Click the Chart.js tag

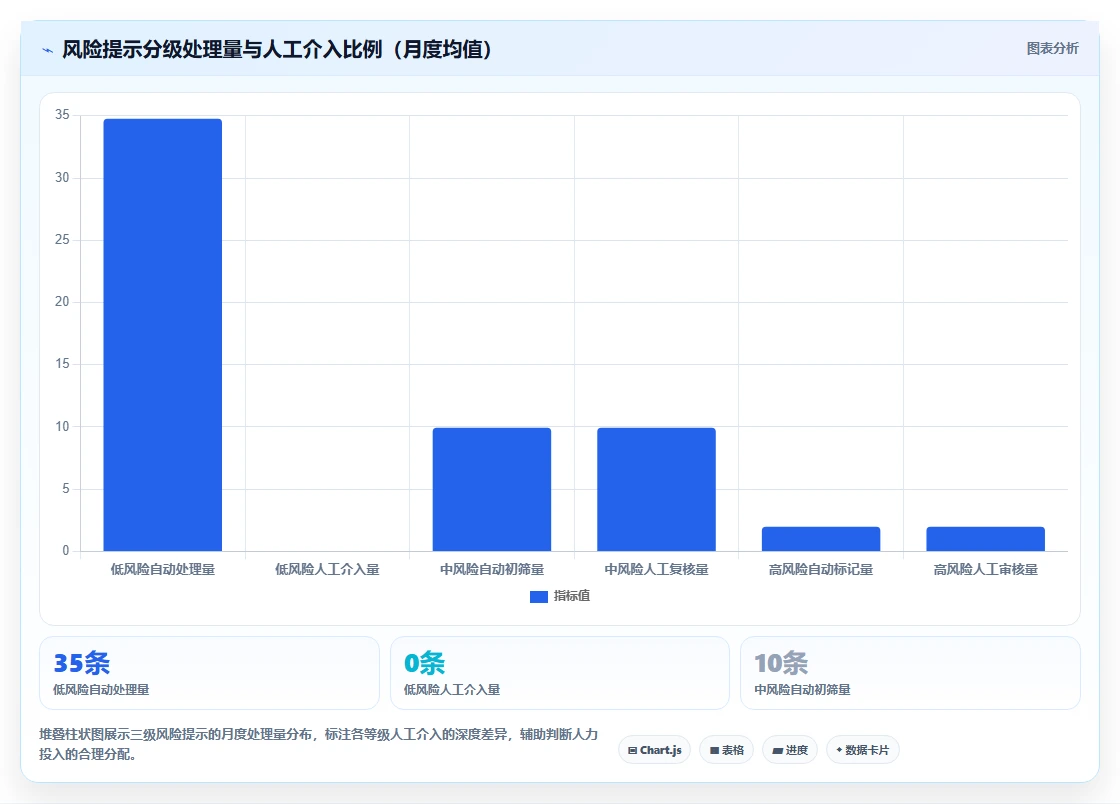654,750
